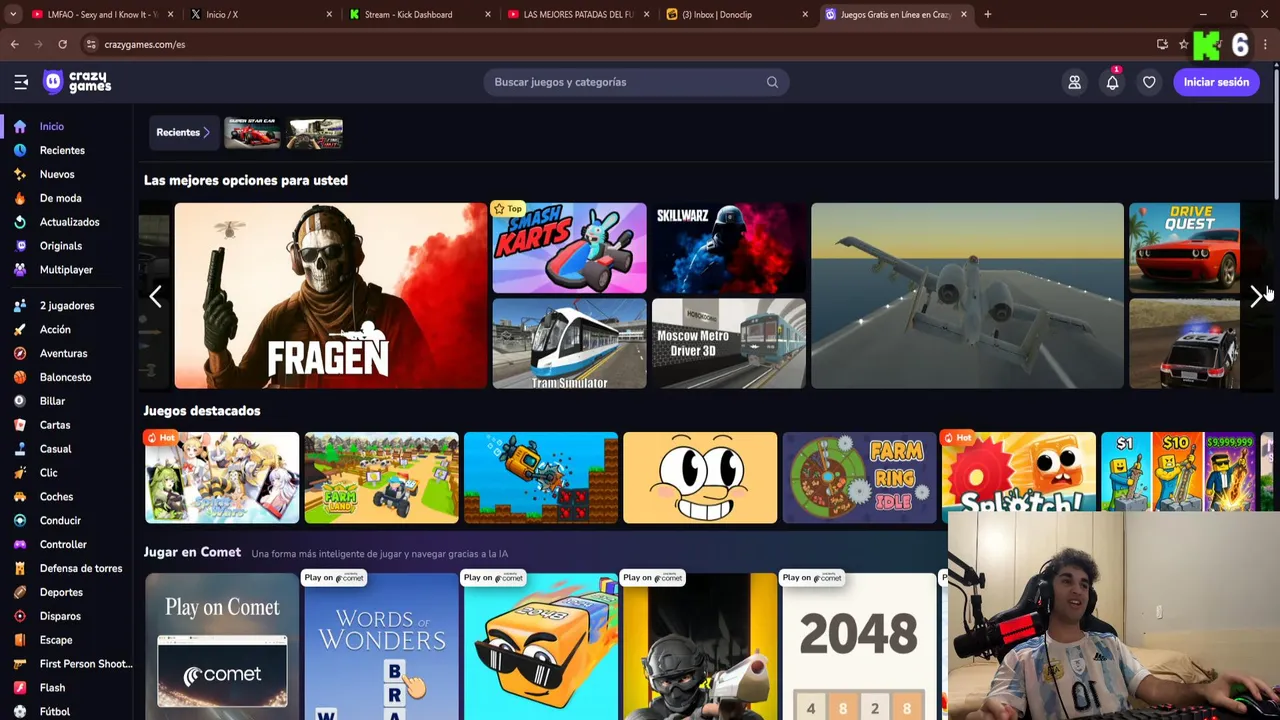Viewport: 1280px width, 720px height.
Task: Open Moscow Metro Driver 3D card
Action: [x=728, y=343]
